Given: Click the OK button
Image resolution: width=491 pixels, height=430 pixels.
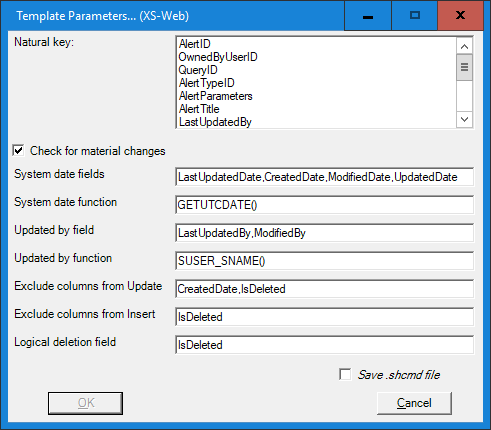Looking at the screenshot, I should click(86, 403).
